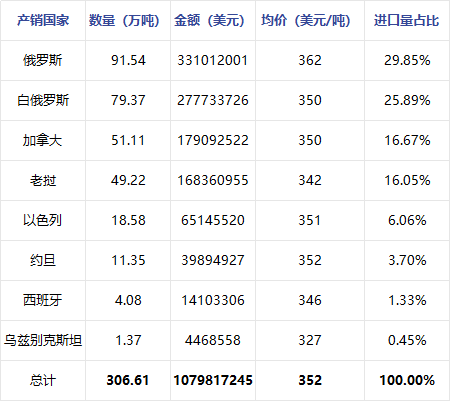Click import share 16.67%
Viewport: 450px width, 401px height.
[407, 140]
